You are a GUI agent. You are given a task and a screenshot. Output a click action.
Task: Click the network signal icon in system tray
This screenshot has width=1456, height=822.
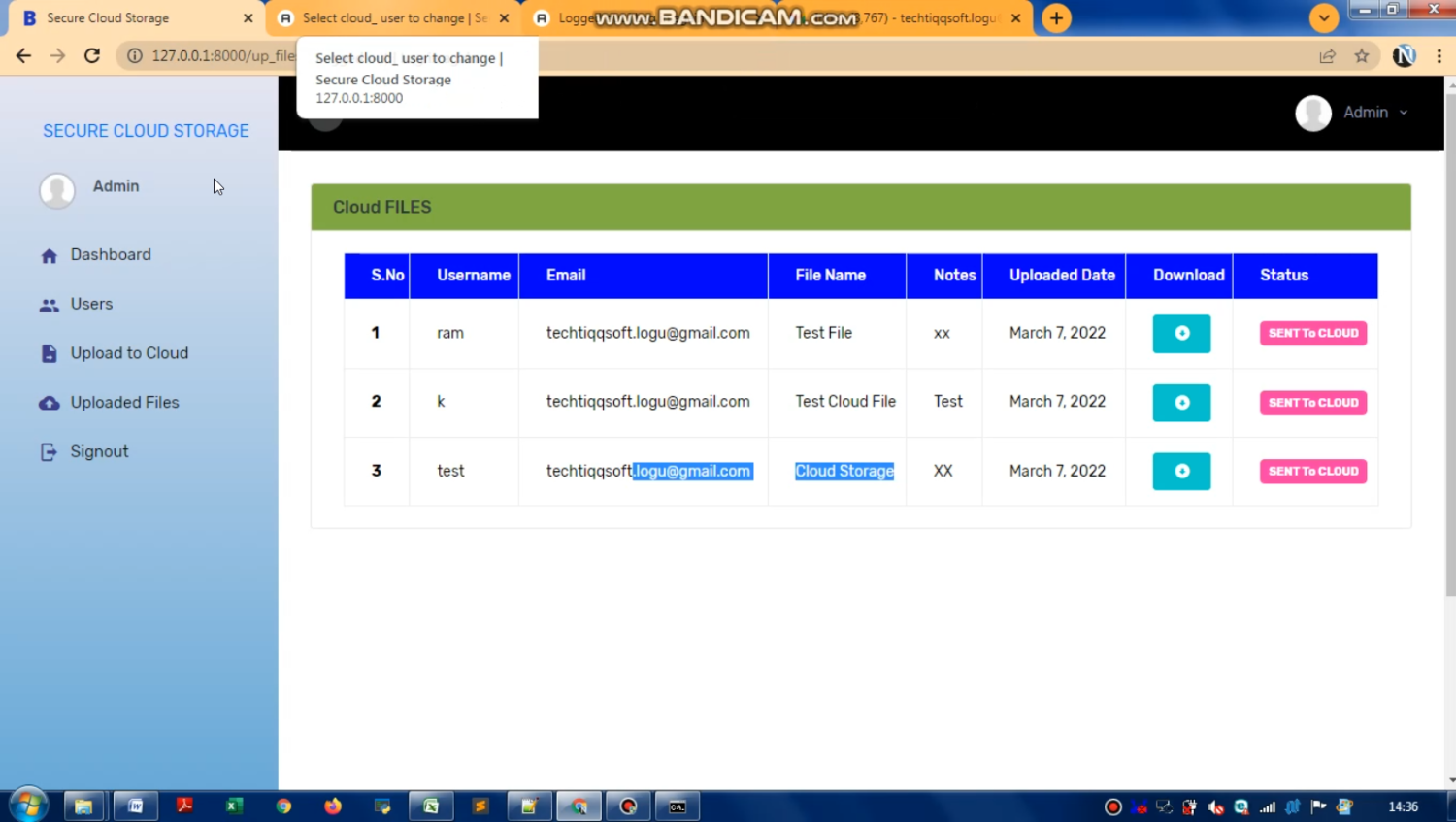(1268, 807)
